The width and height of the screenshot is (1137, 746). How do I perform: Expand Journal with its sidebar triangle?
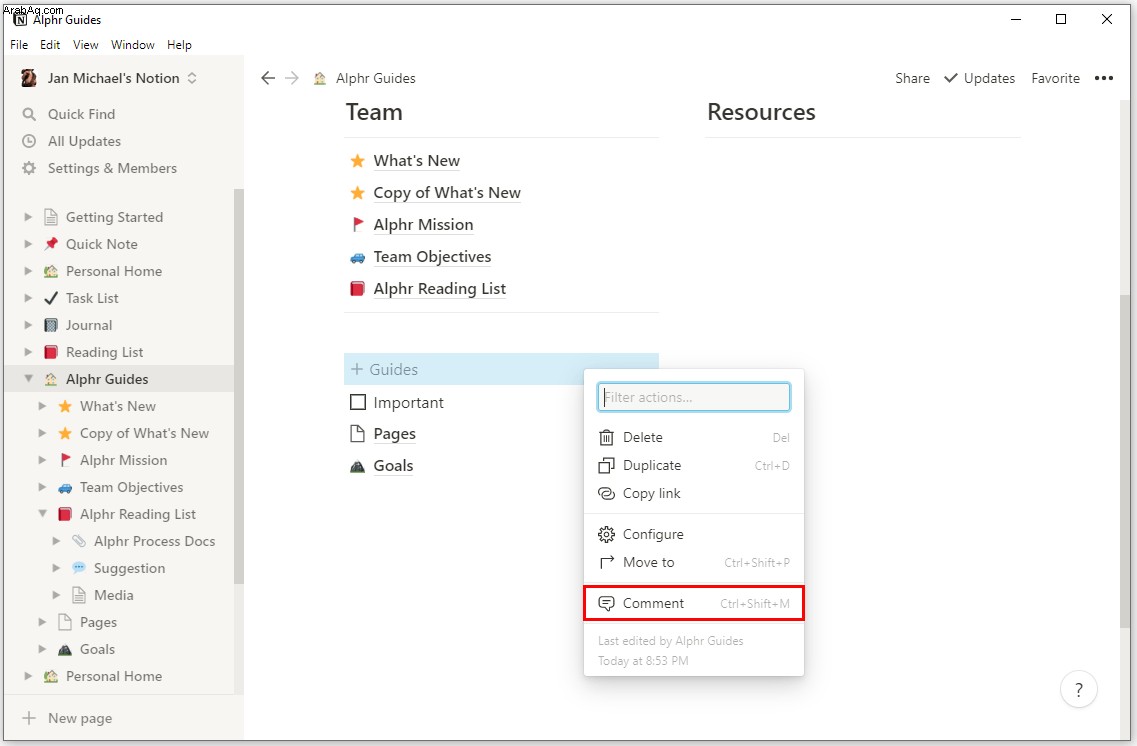28,325
